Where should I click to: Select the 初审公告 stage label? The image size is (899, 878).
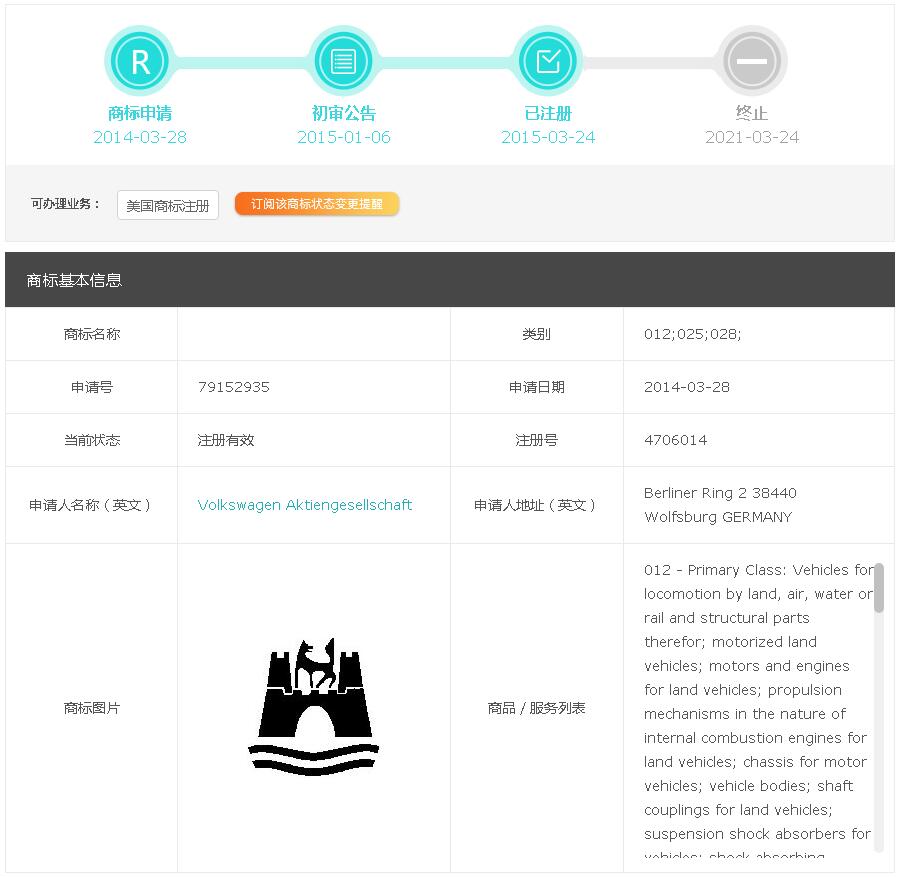coord(344,113)
